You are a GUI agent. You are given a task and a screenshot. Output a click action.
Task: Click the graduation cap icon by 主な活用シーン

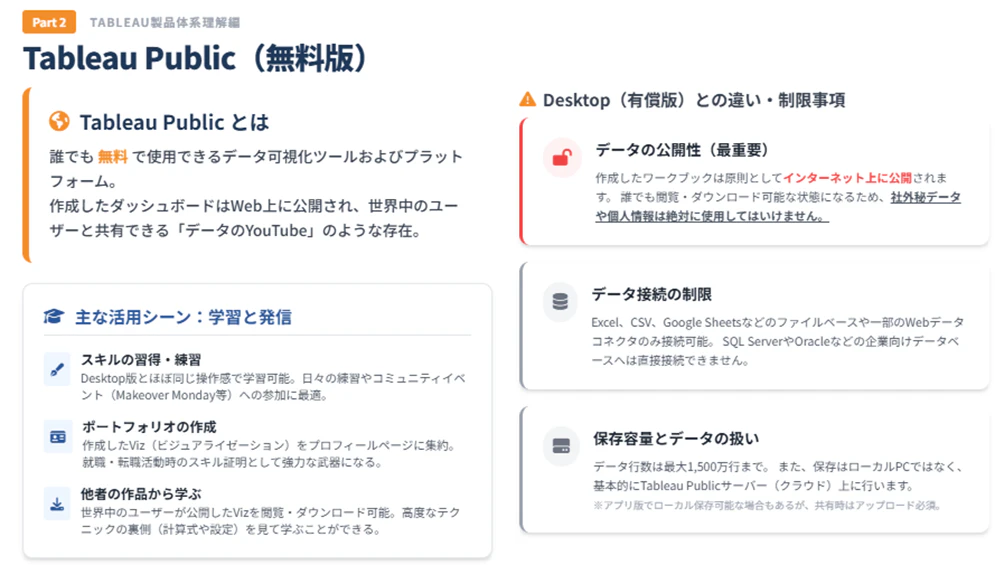click(54, 316)
